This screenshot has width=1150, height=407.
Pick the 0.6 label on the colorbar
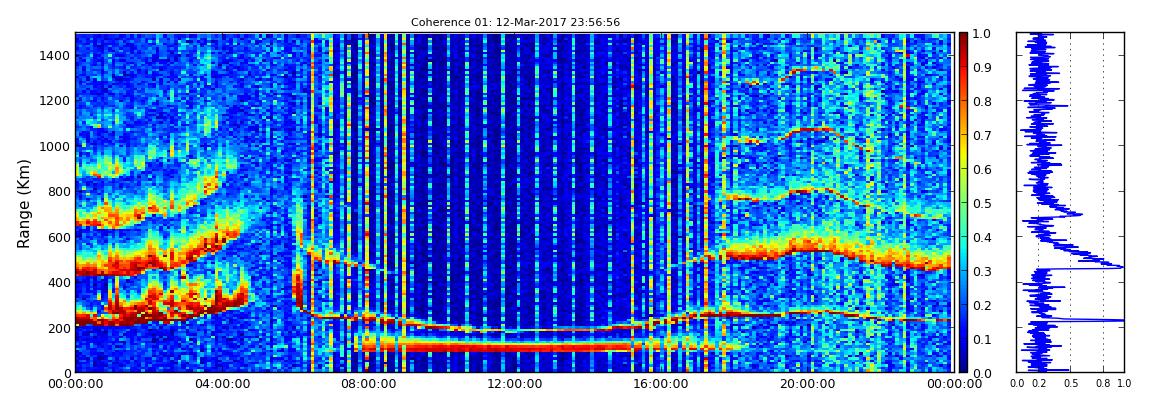pos(982,169)
